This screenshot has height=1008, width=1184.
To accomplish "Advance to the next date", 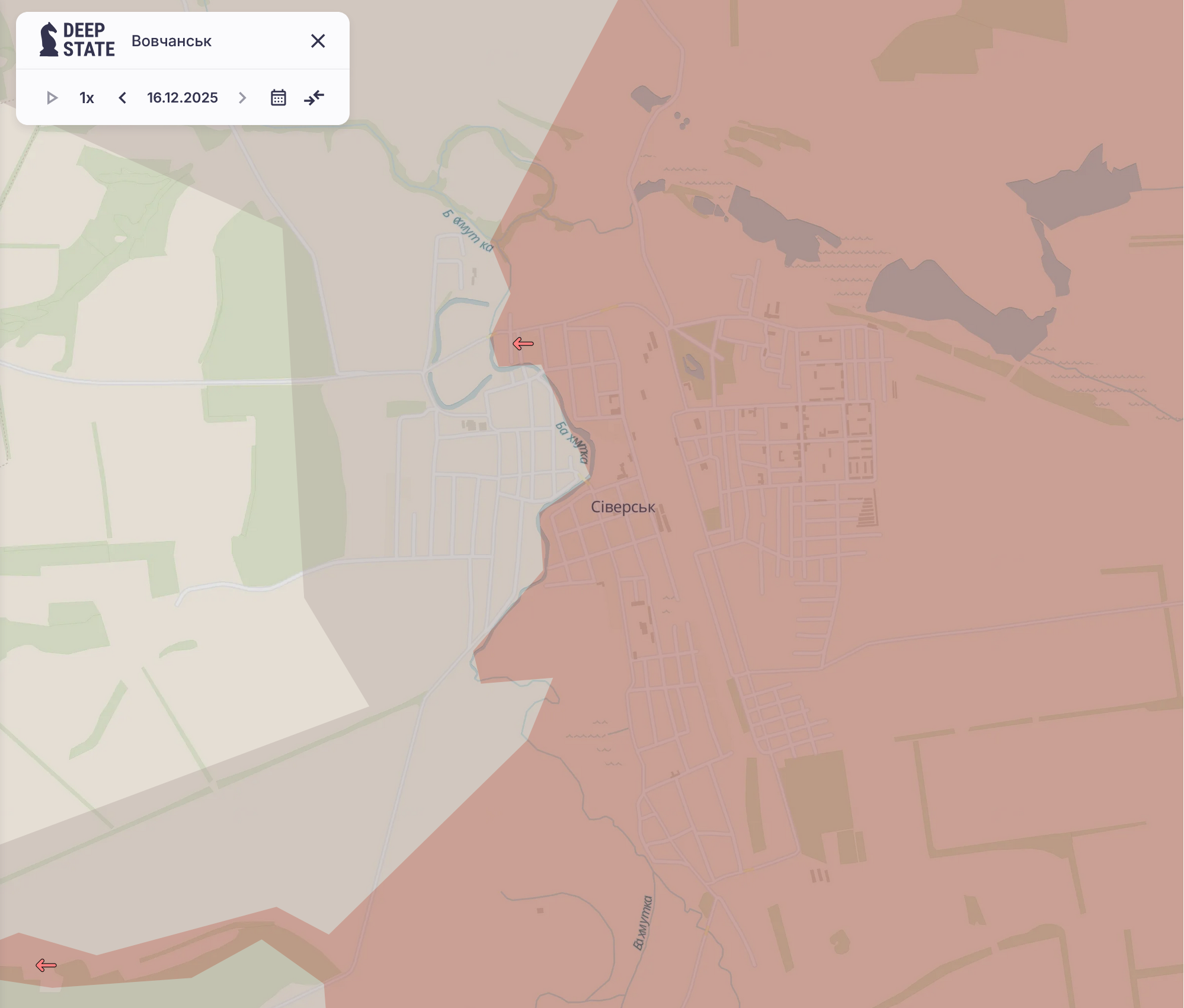I will point(242,98).
